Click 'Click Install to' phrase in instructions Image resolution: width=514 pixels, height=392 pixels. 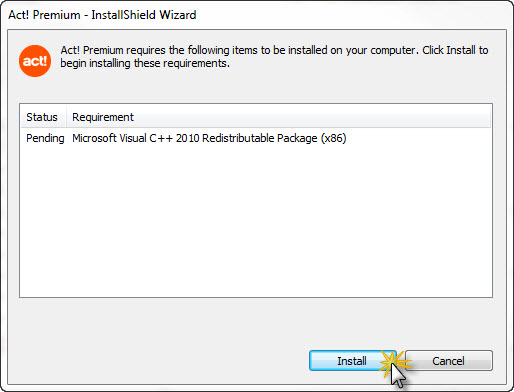pos(455,50)
